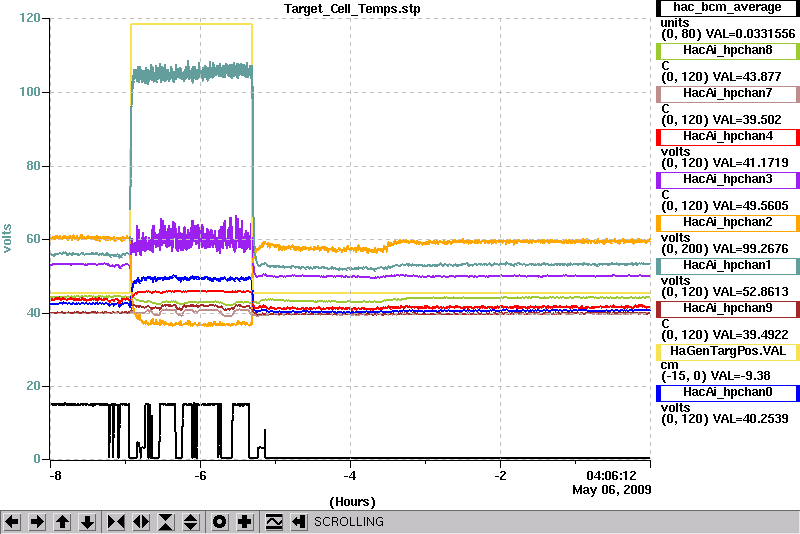Viewport: 800px width, 534px height.
Task: Select the hac_bcm_average curve legend
Action: coord(727,8)
